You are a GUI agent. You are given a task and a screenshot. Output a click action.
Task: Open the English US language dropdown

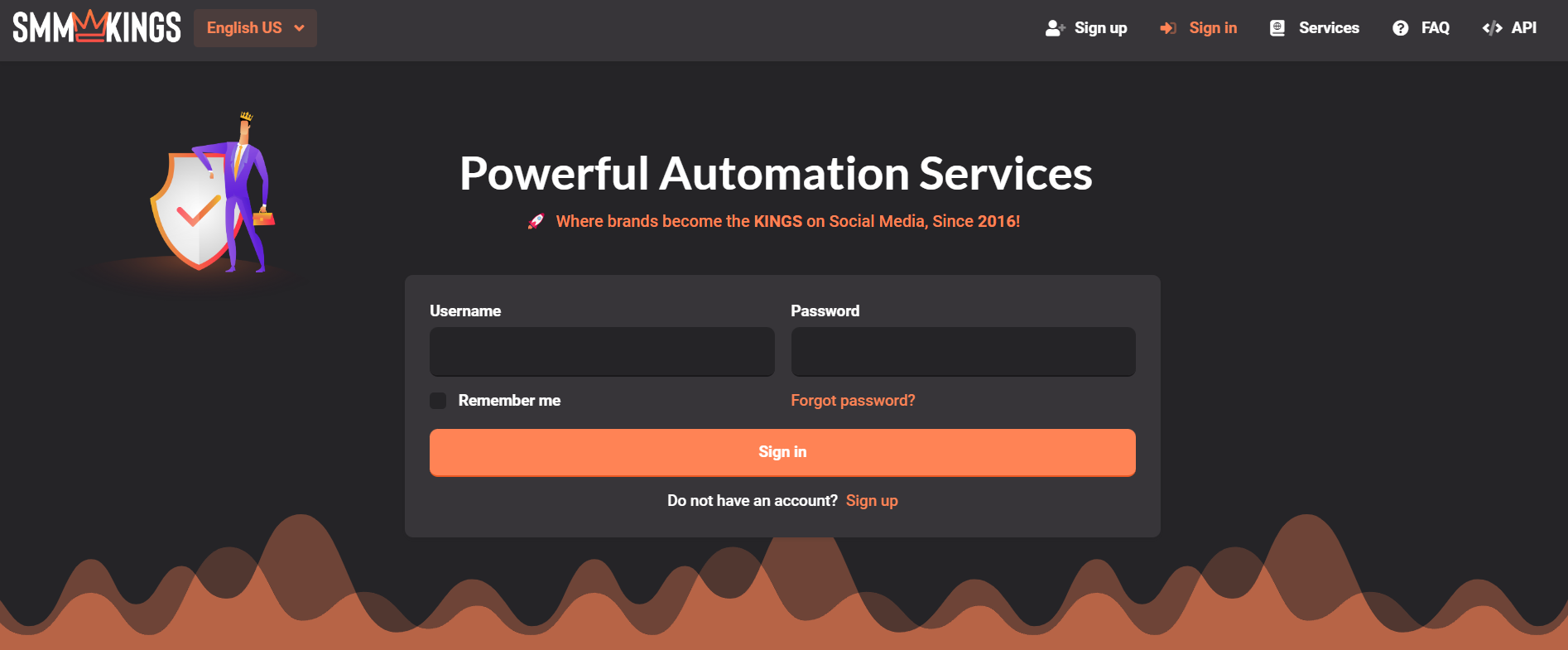click(x=255, y=28)
